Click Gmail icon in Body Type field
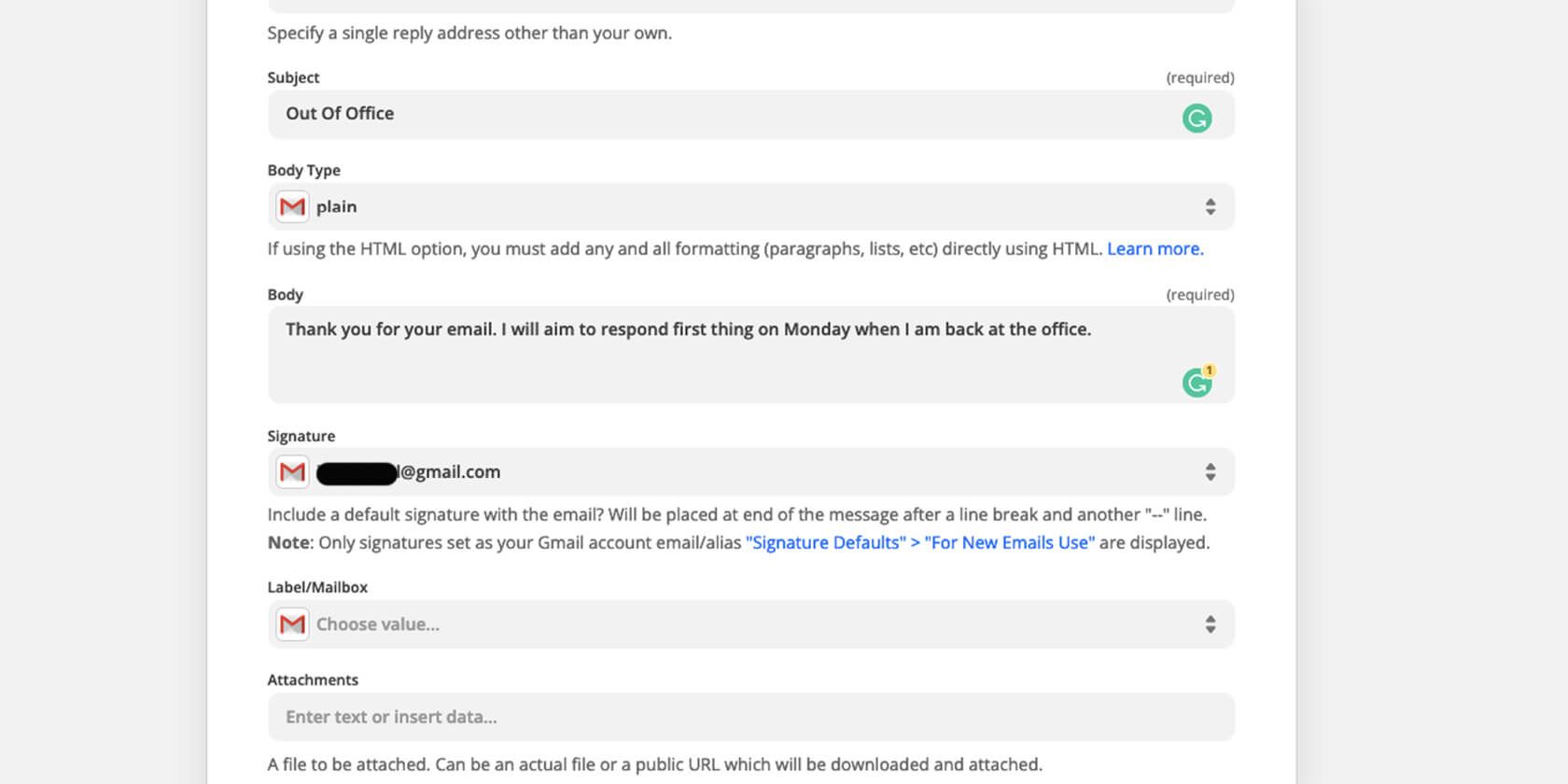 (x=292, y=206)
